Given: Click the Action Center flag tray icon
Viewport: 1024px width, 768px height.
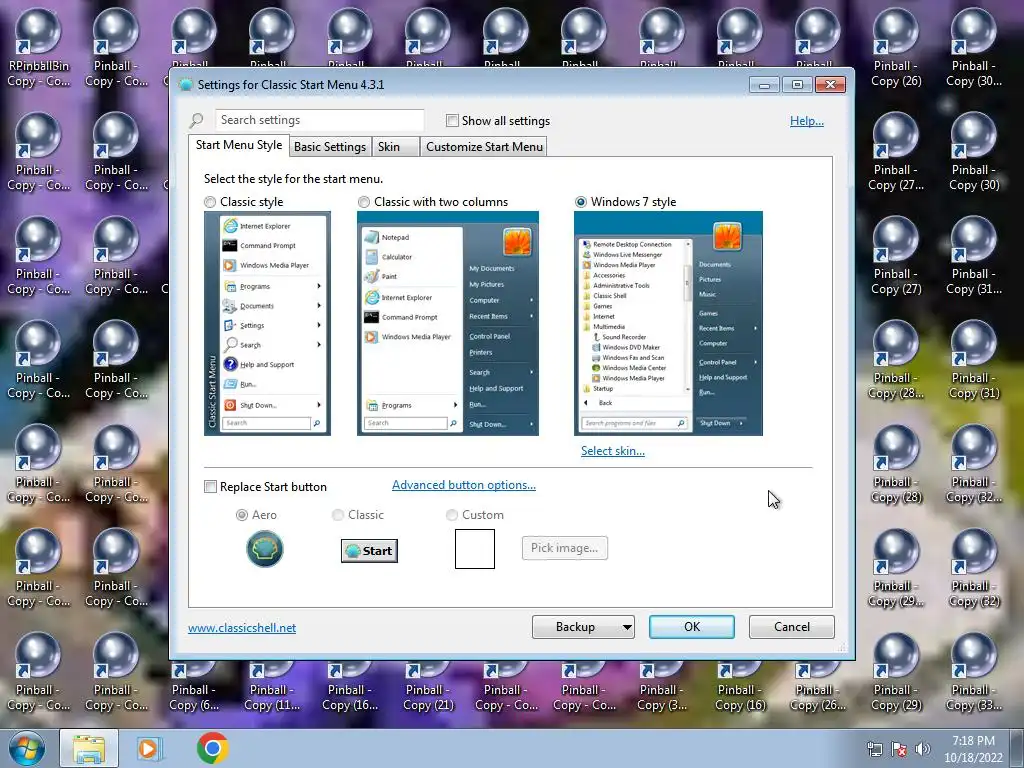Looking at the screenshot, I should 899,749.
